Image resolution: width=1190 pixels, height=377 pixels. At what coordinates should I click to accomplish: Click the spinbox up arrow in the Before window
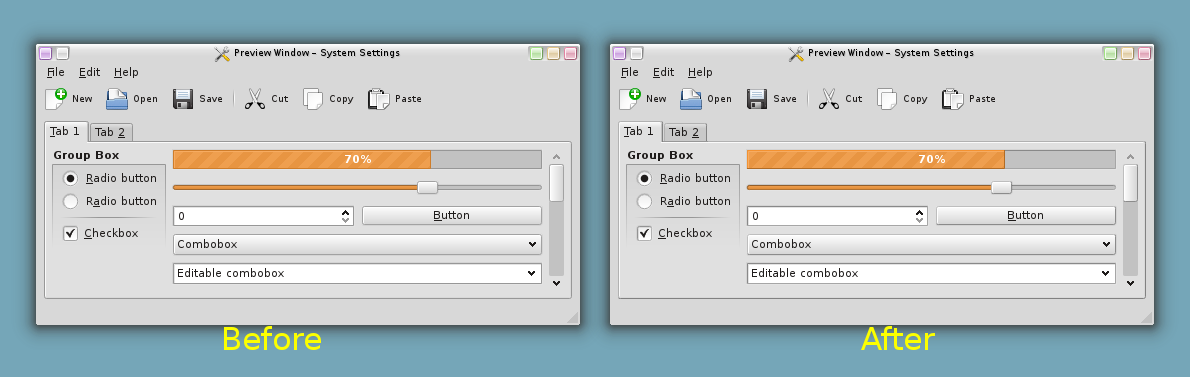tap(346, 212)
